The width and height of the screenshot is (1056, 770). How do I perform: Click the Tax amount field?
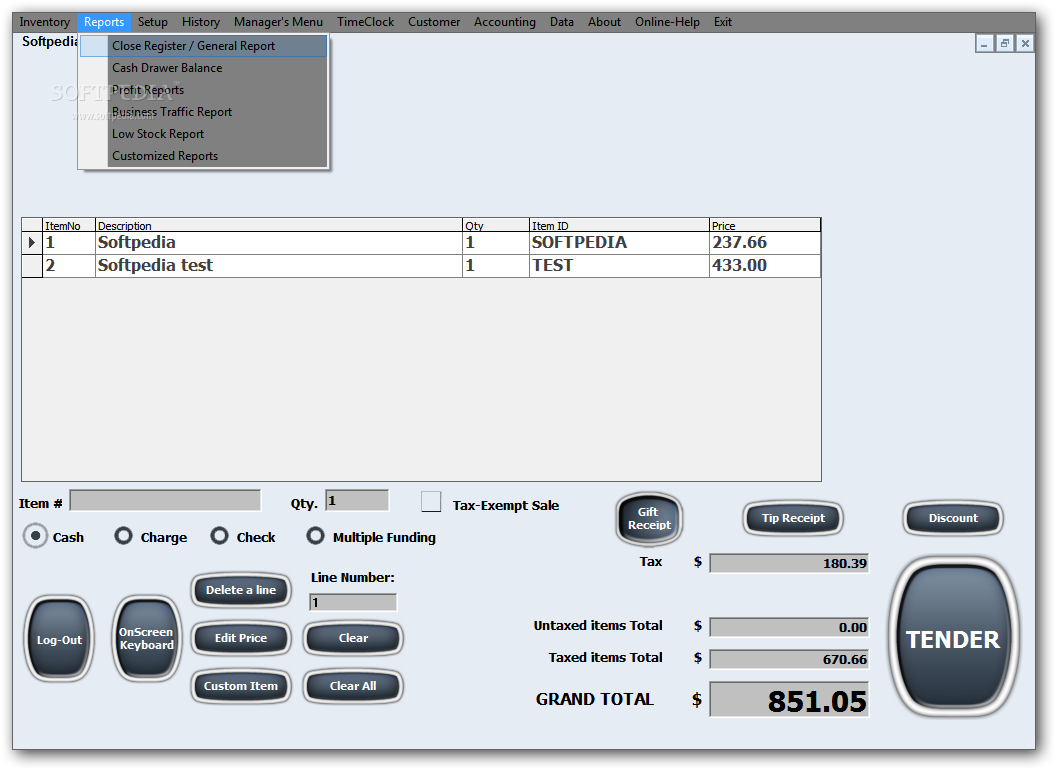pyautogui.click(x=789, y=563)
